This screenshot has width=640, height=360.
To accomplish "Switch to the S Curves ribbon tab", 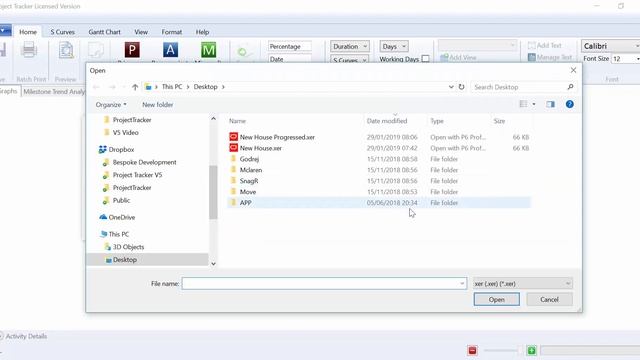I will pyautogui.click(x=62, y=32).
